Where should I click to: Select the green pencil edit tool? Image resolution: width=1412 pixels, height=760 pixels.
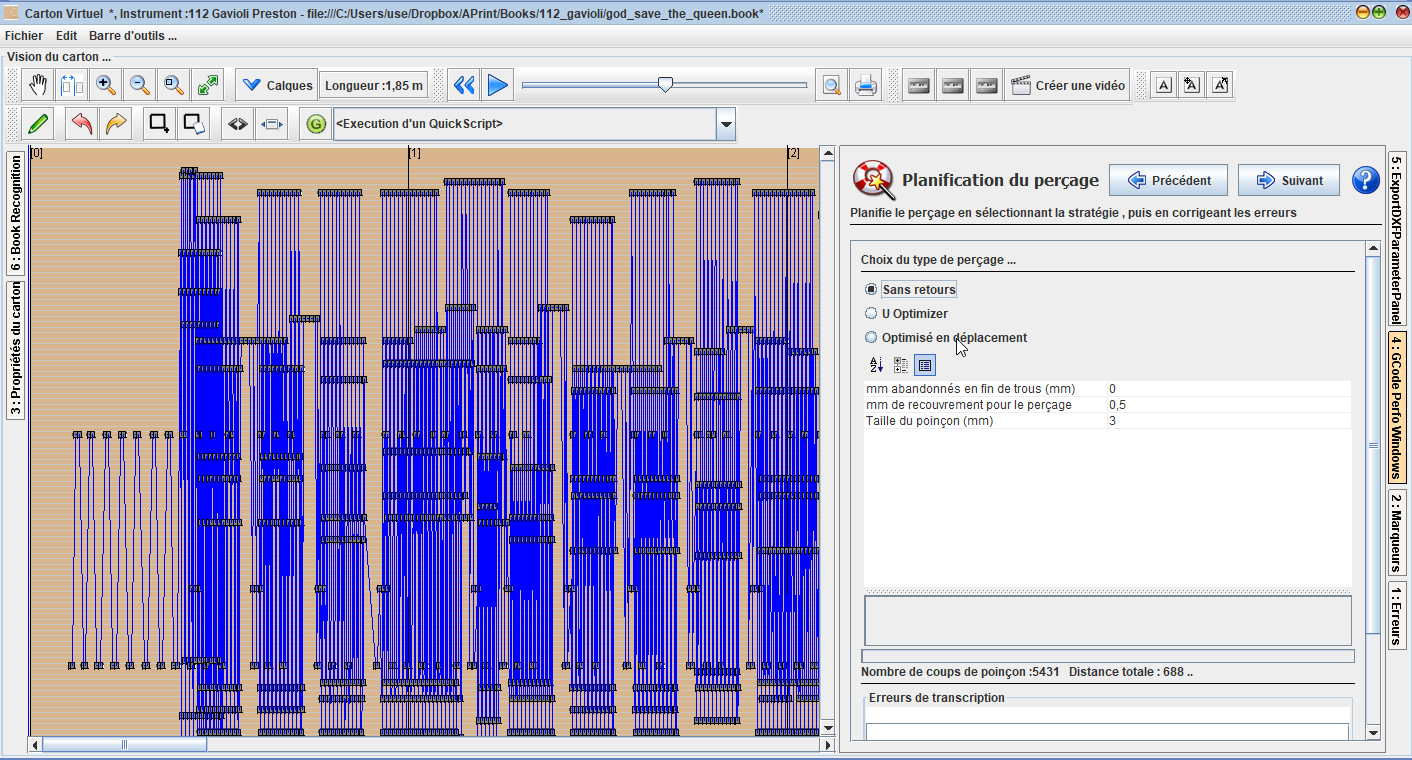(x=38, y=124)
